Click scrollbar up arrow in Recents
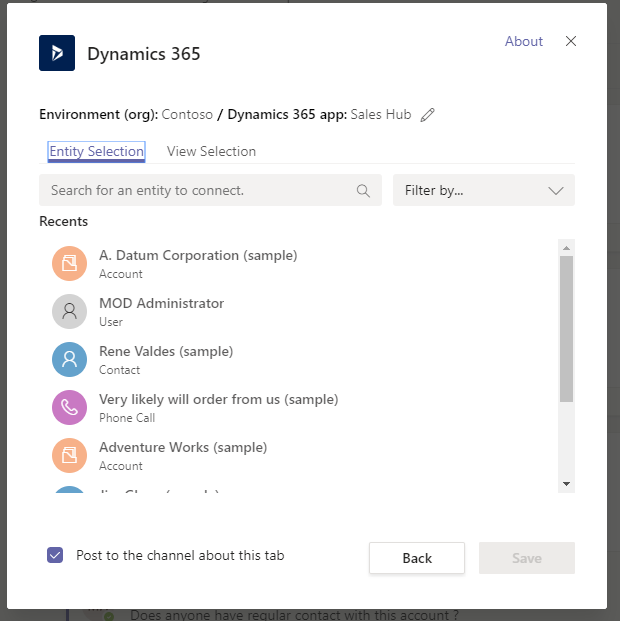Viewport: 620px width, 621px height. click(x=566, y=248)
